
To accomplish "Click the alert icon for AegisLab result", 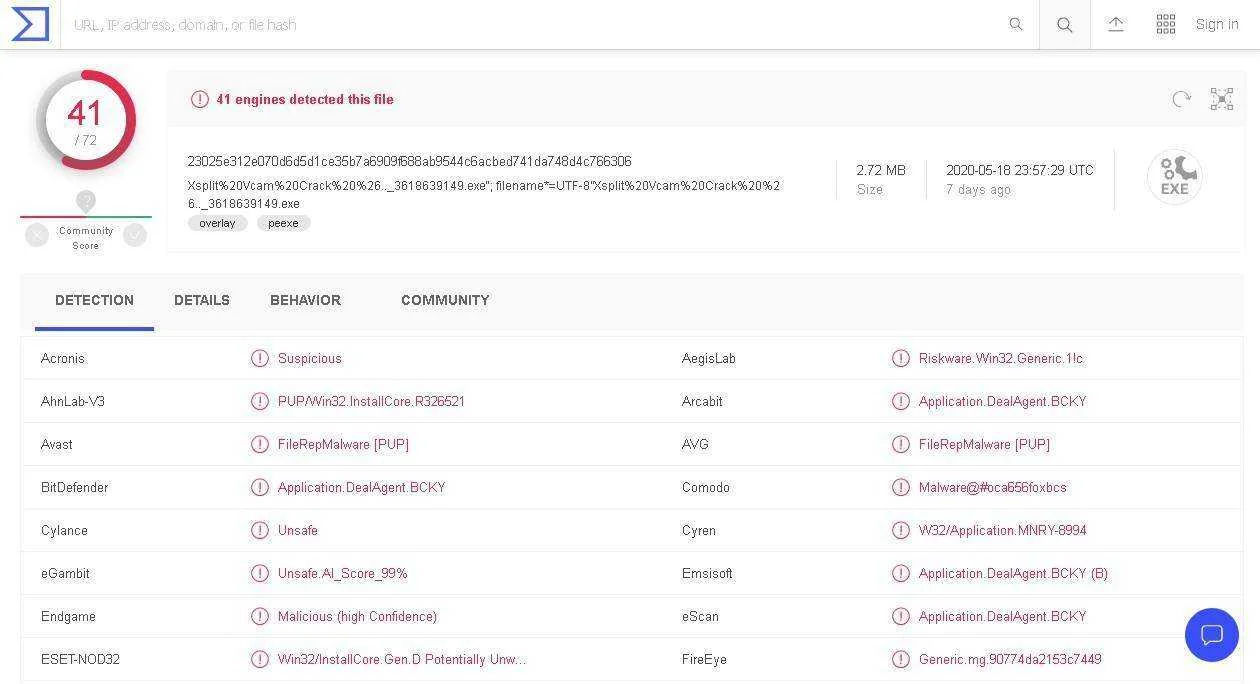I will coord(901,358).
